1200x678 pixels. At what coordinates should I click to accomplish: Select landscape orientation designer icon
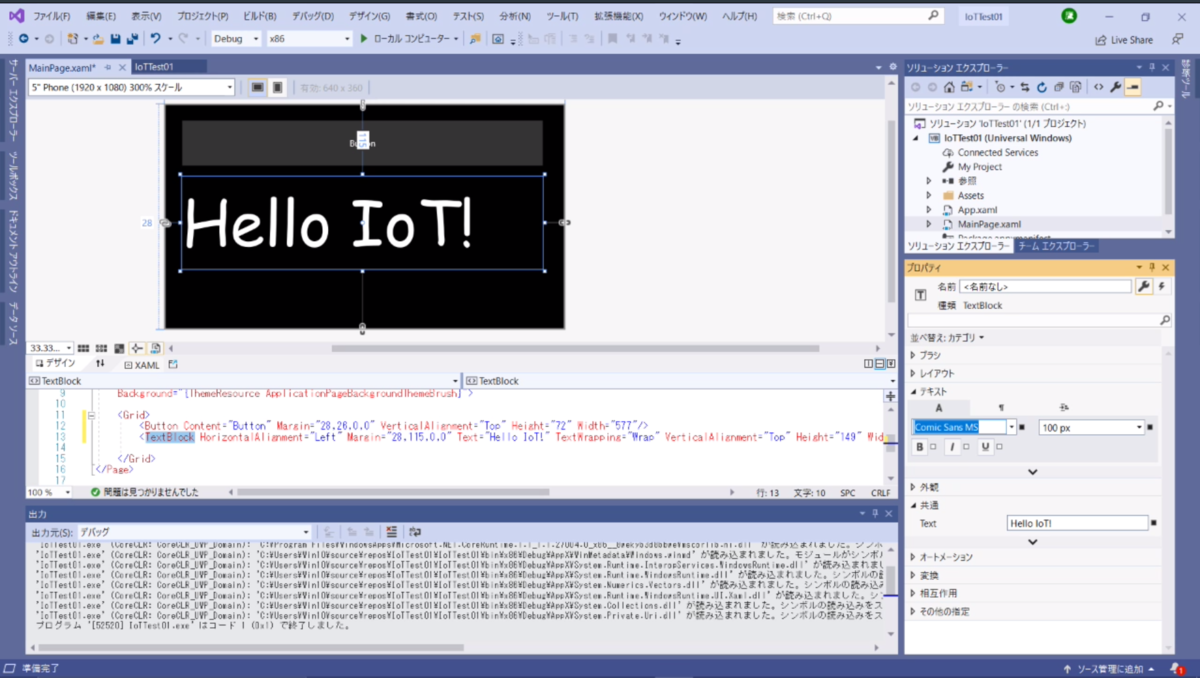click(258, 87)
